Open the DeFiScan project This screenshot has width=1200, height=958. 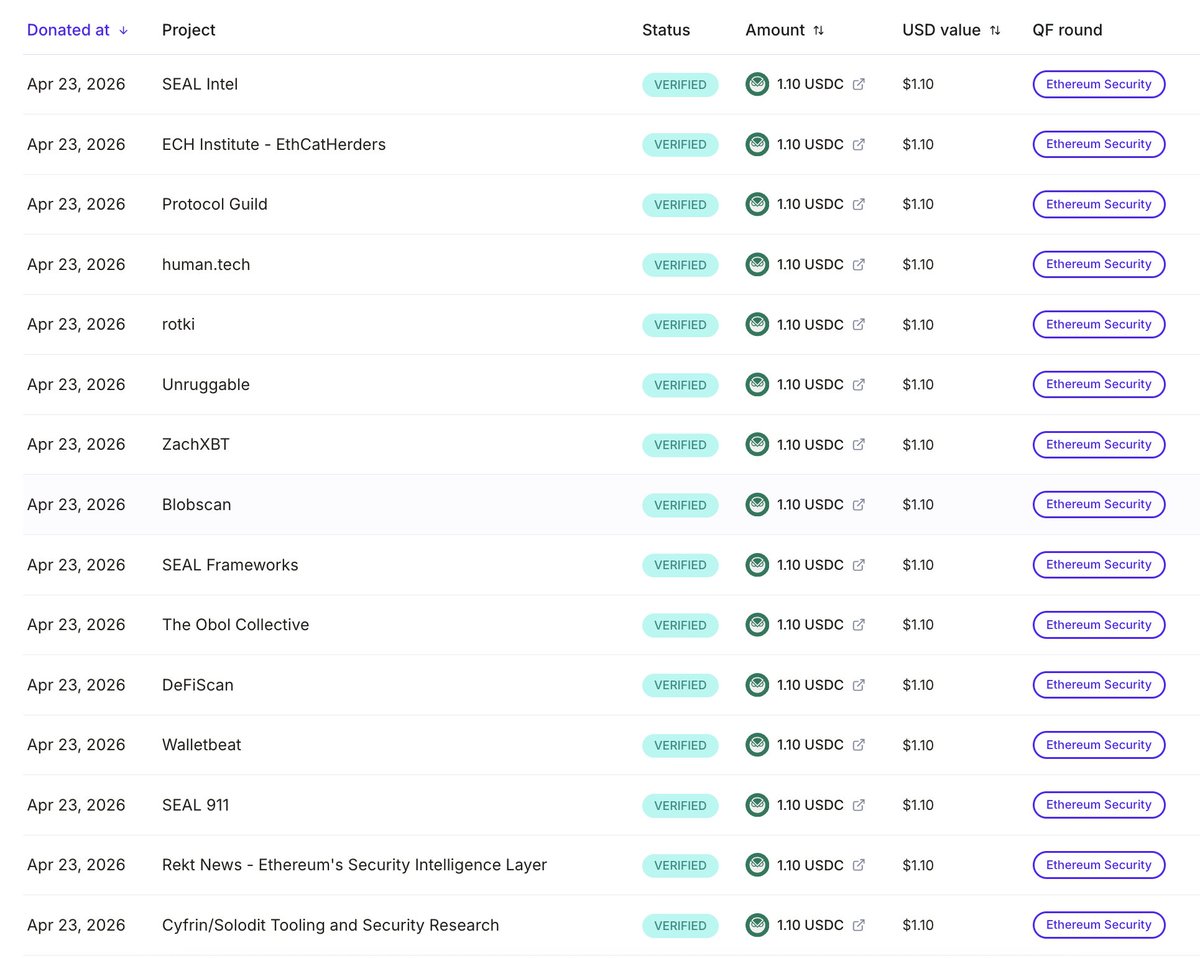[198, 684]
